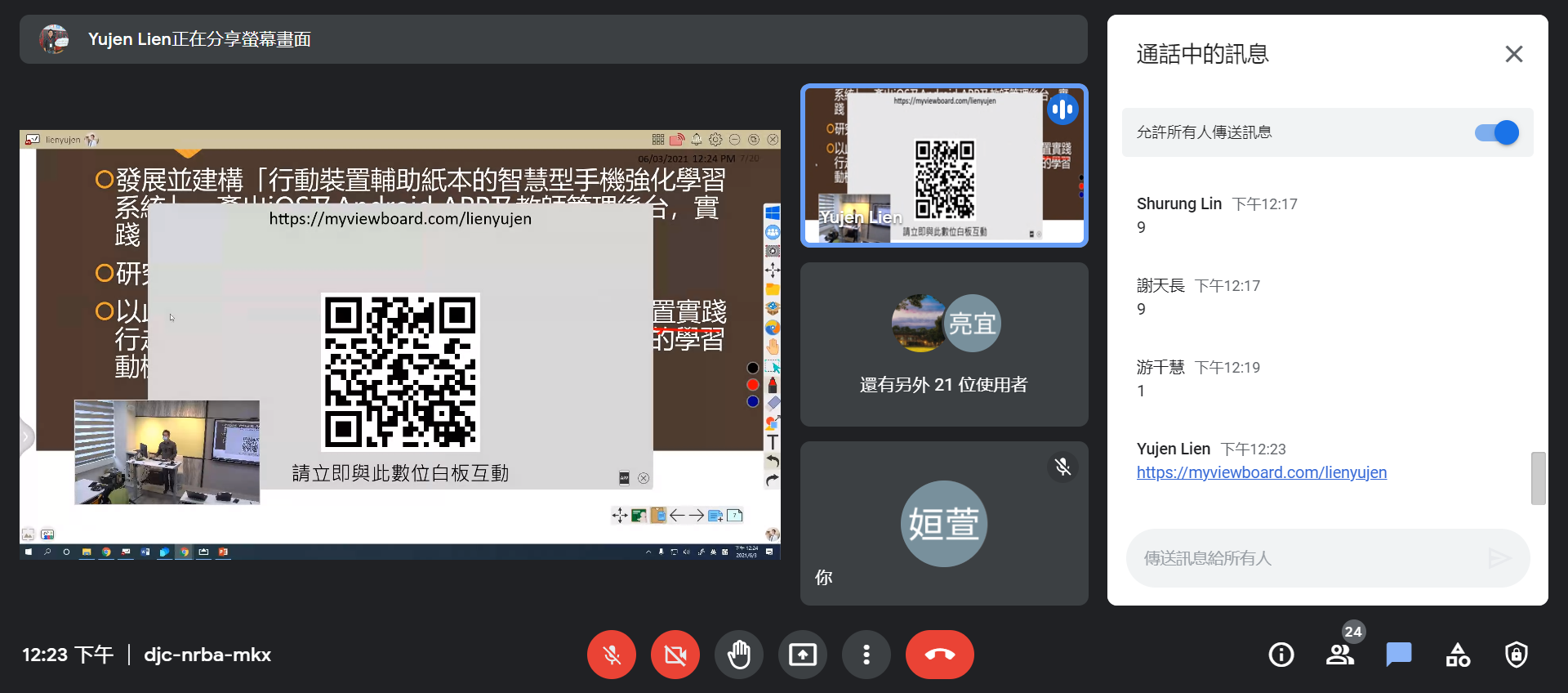Viewport: 1568px width, 693px height.
Task: Expand the left edge arrow of whiteboard
Action: pyautogui.click(x=26, y=437)
